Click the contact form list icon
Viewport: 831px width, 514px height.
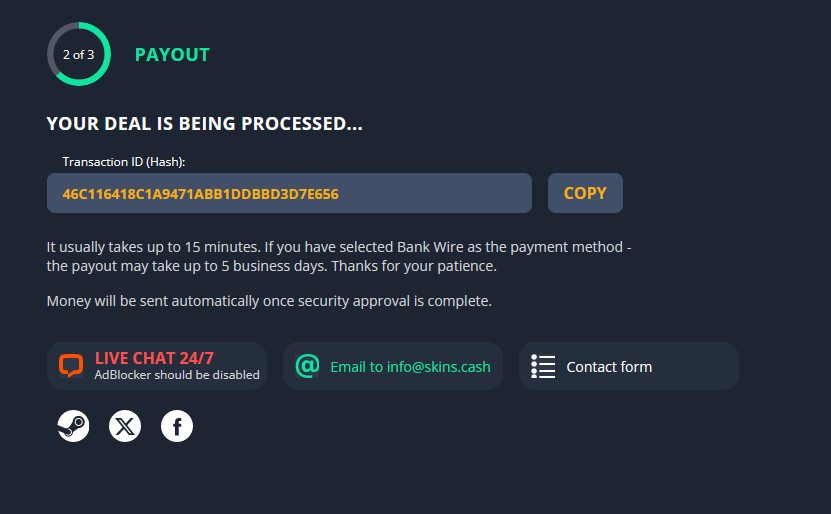pyautogui.click(x=543, y=366)
